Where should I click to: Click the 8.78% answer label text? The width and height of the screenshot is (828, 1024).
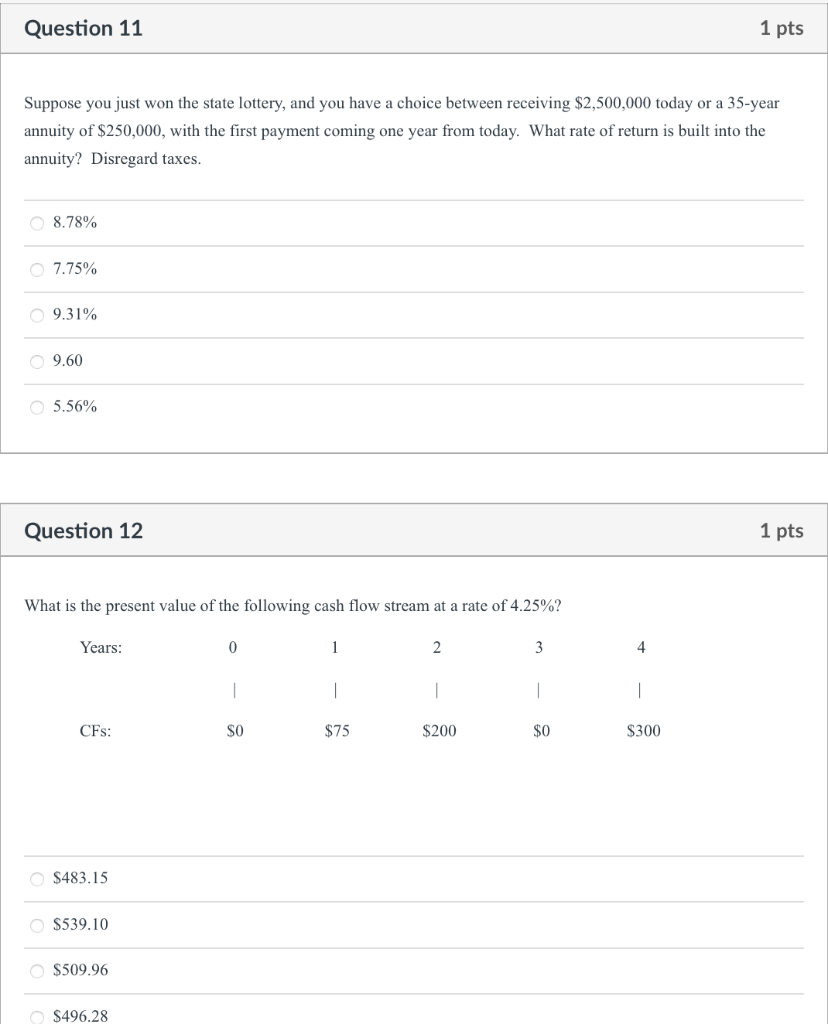75,223
